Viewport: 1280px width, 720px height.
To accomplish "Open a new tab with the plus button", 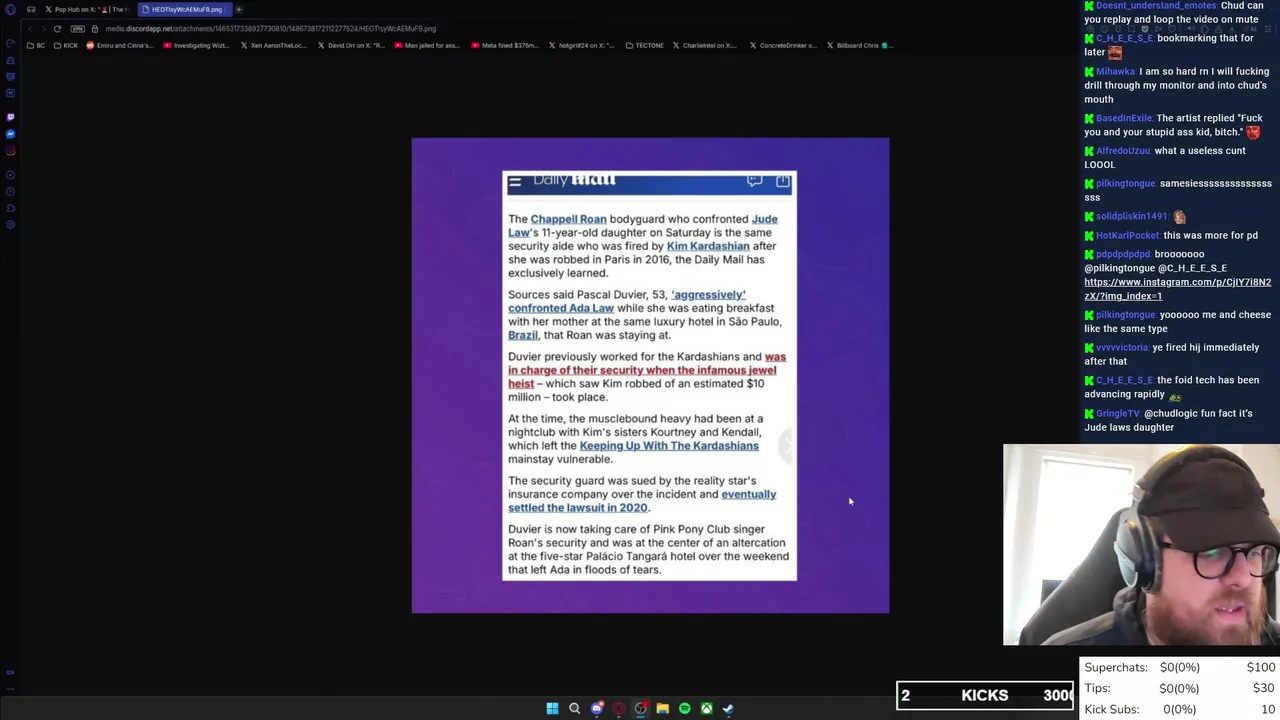I will (239, 10).
